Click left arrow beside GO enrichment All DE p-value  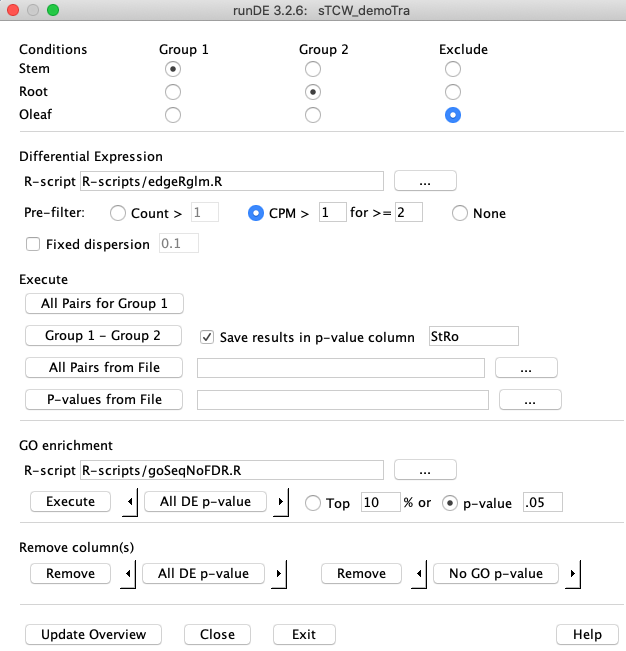(x=130, y=502)
